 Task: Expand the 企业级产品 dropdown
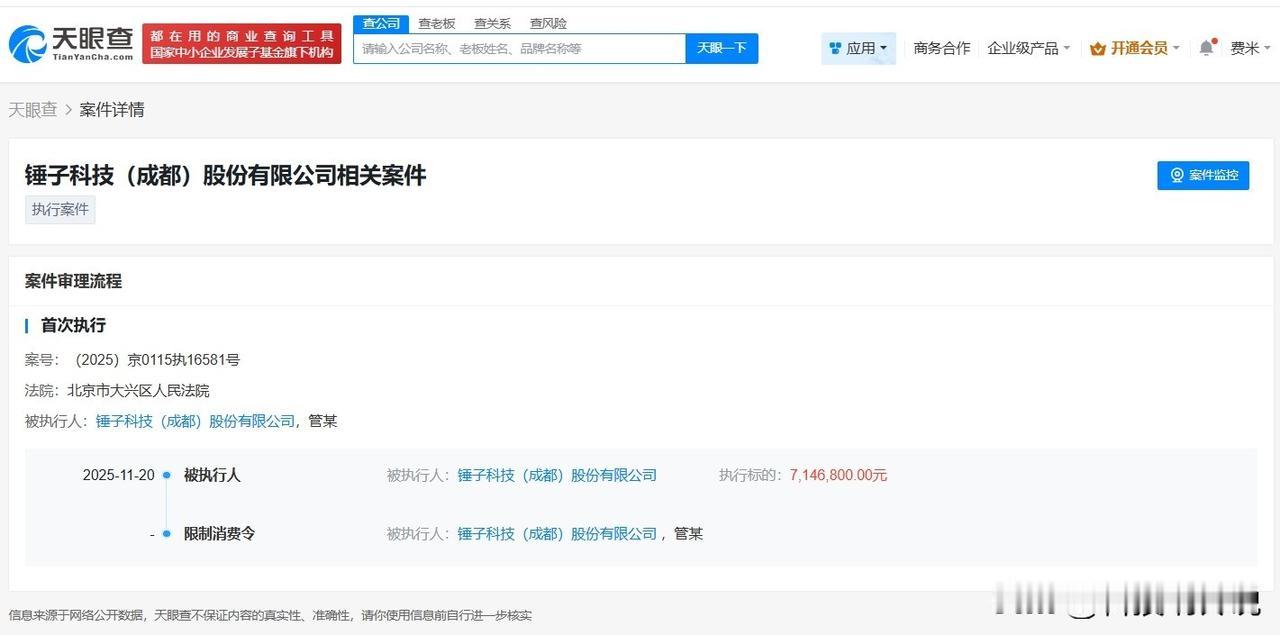click(x=1029, y=48)
